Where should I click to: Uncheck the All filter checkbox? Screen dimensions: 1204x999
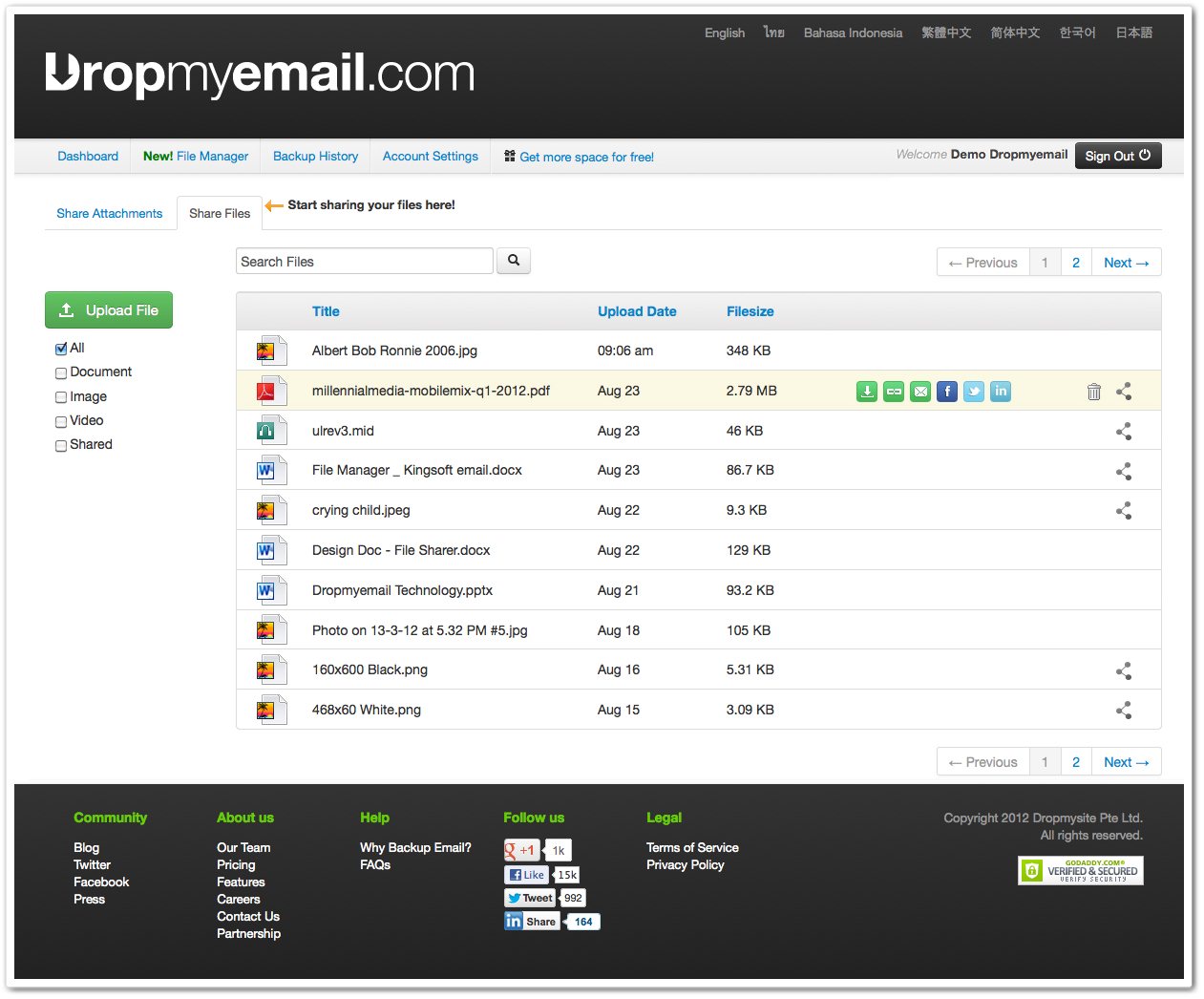(61, 349)
